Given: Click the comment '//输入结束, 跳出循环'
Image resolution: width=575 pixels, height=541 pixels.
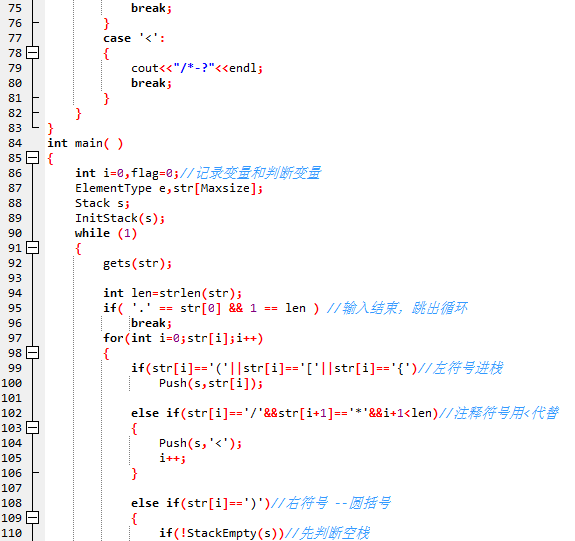Looking at the screenshot, I should click(x=397, y=308).
